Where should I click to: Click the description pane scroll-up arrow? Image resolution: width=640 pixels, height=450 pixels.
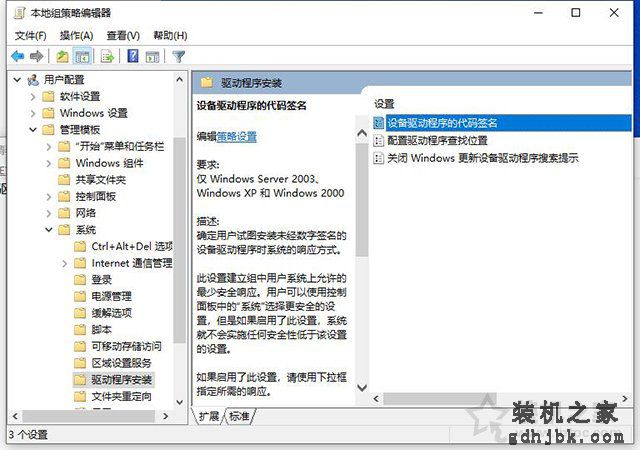(x=362, y=133)
